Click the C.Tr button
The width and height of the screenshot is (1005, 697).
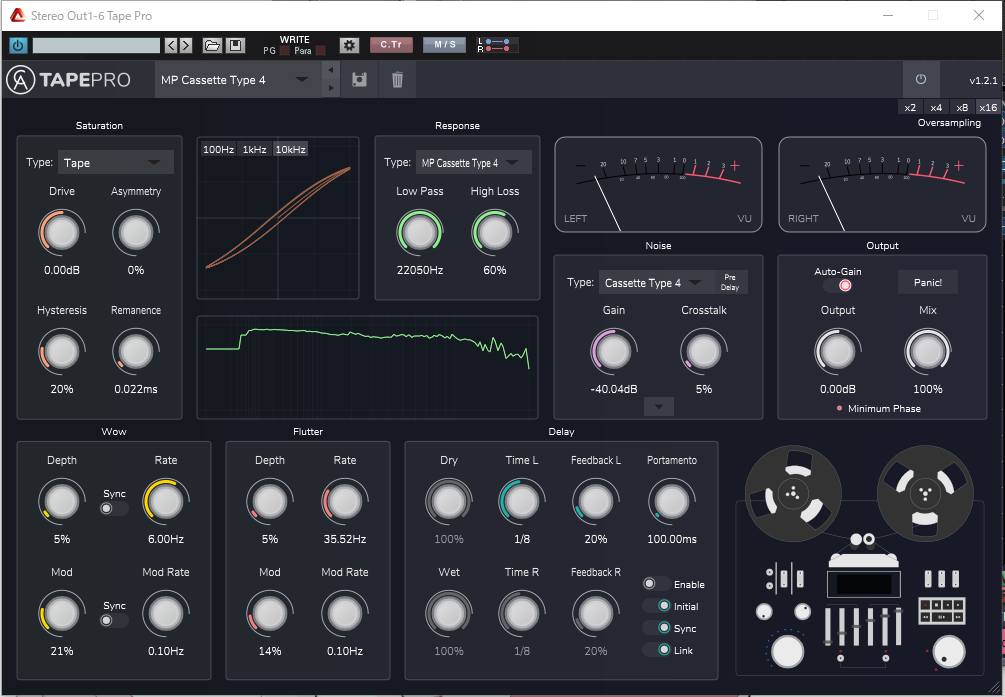pos(391,45)
